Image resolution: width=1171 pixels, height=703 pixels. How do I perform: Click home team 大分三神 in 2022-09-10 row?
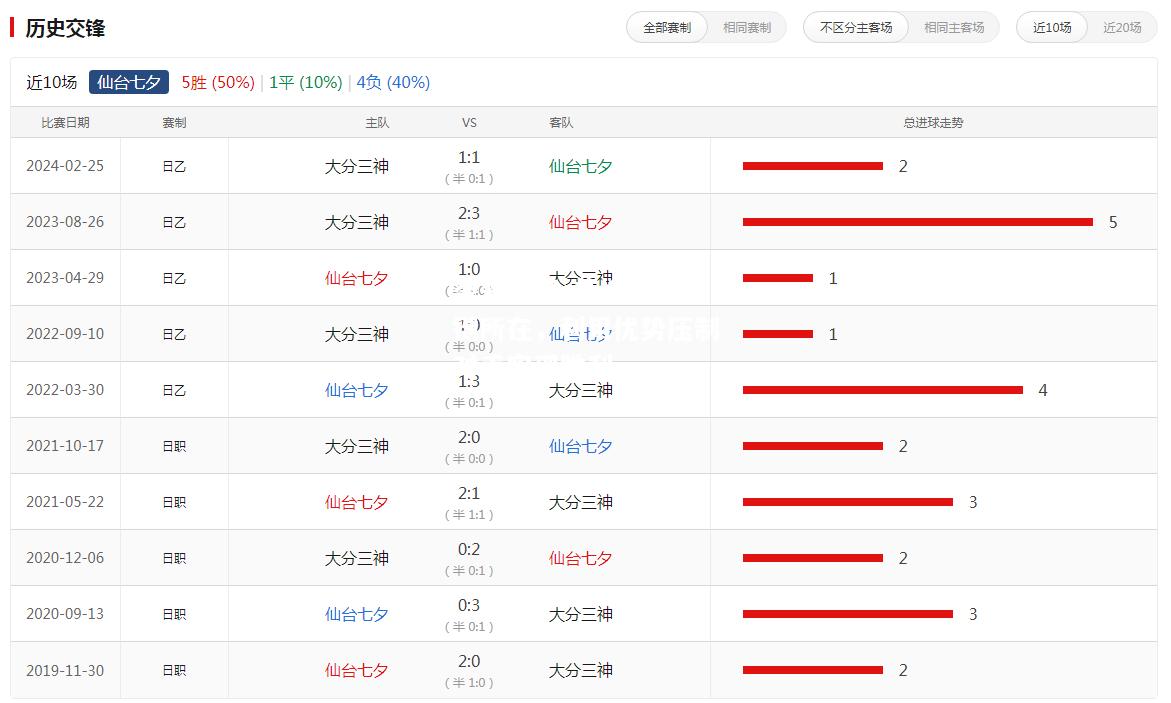tap(357, 334)
